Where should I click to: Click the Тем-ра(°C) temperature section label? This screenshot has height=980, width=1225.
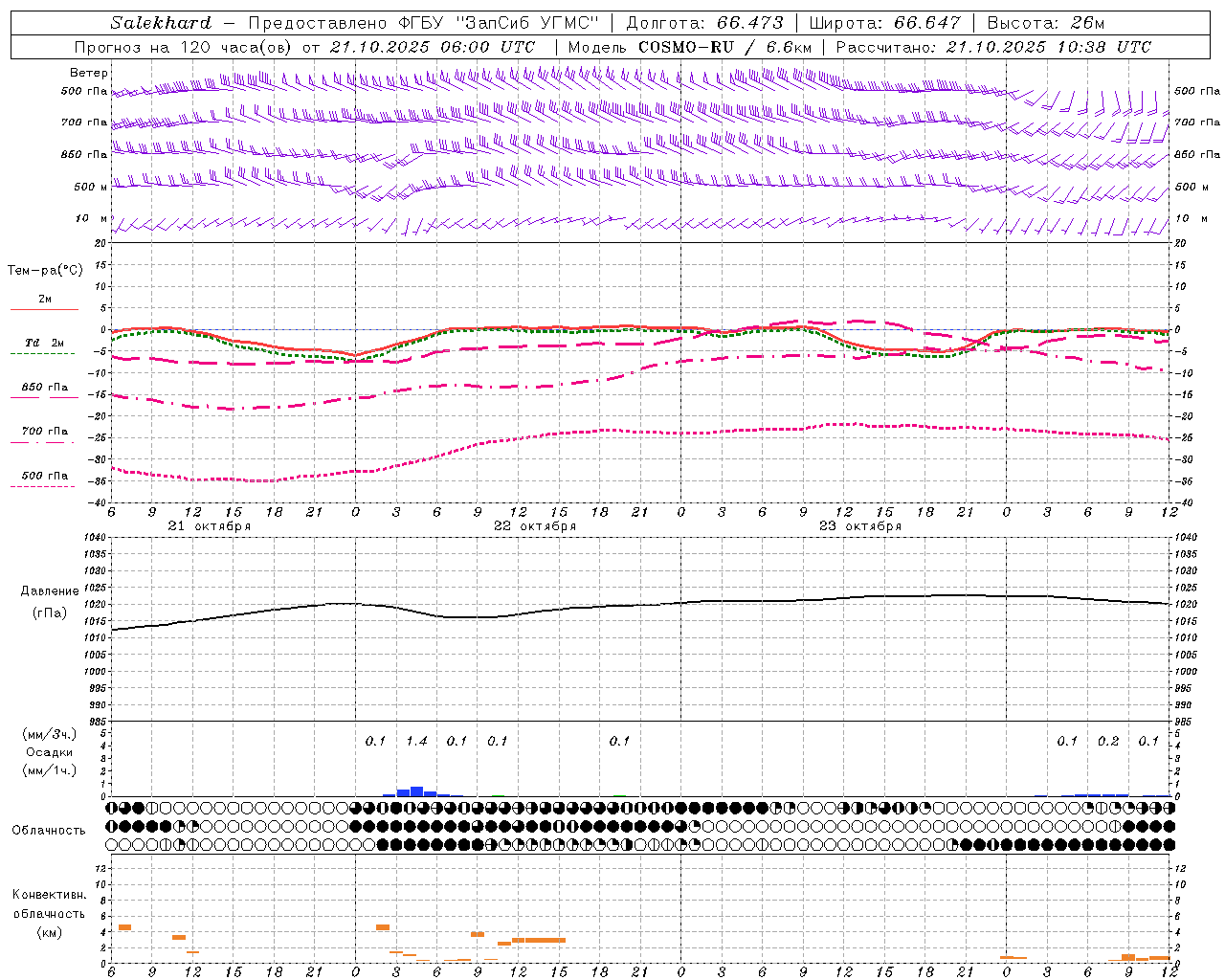(45, 271)
